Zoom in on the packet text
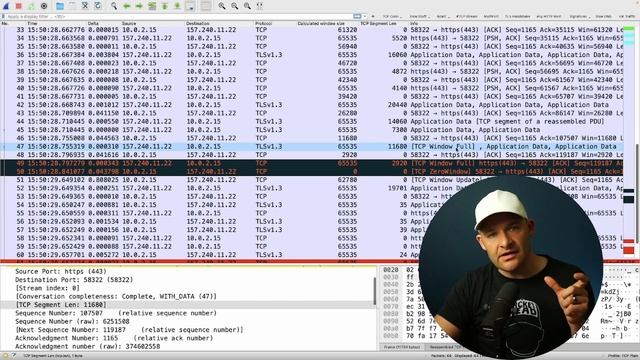The height and width of the screenshot is (360, 640). click(222, 6)
